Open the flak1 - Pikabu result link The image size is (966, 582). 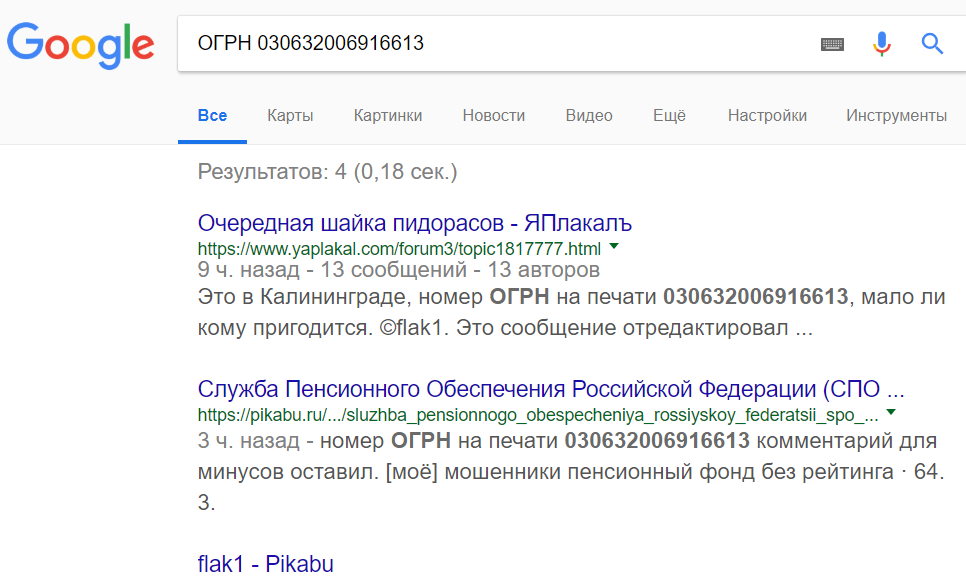tap(266, 564)
